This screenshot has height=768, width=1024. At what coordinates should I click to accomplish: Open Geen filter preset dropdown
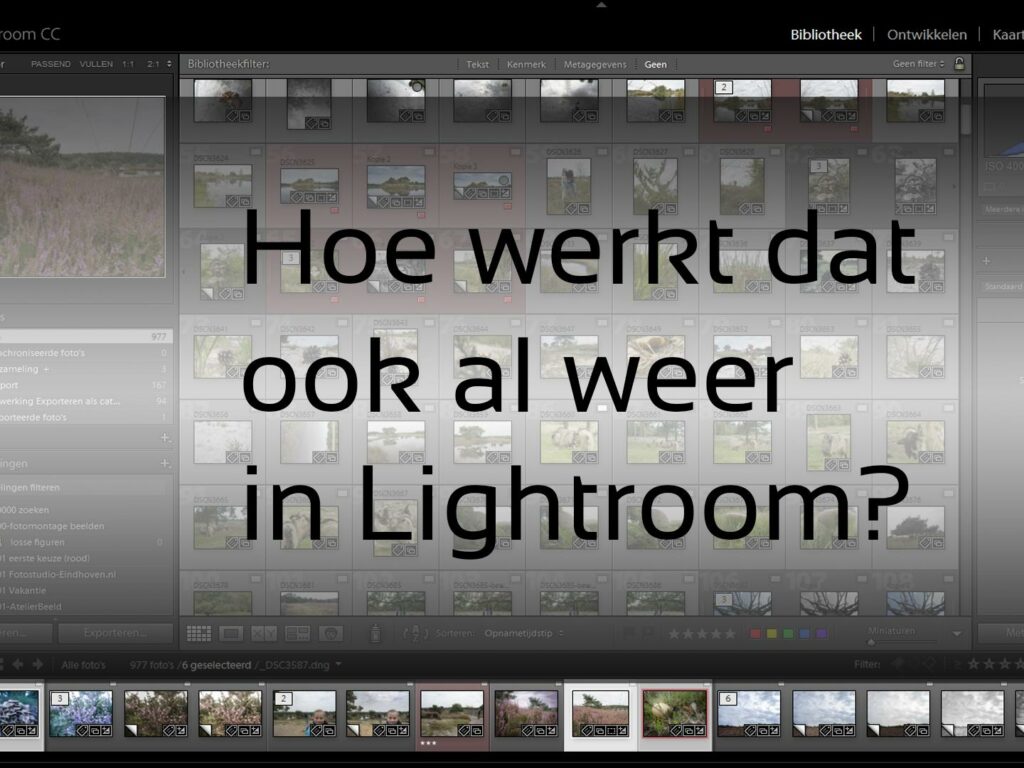(918, 64)
